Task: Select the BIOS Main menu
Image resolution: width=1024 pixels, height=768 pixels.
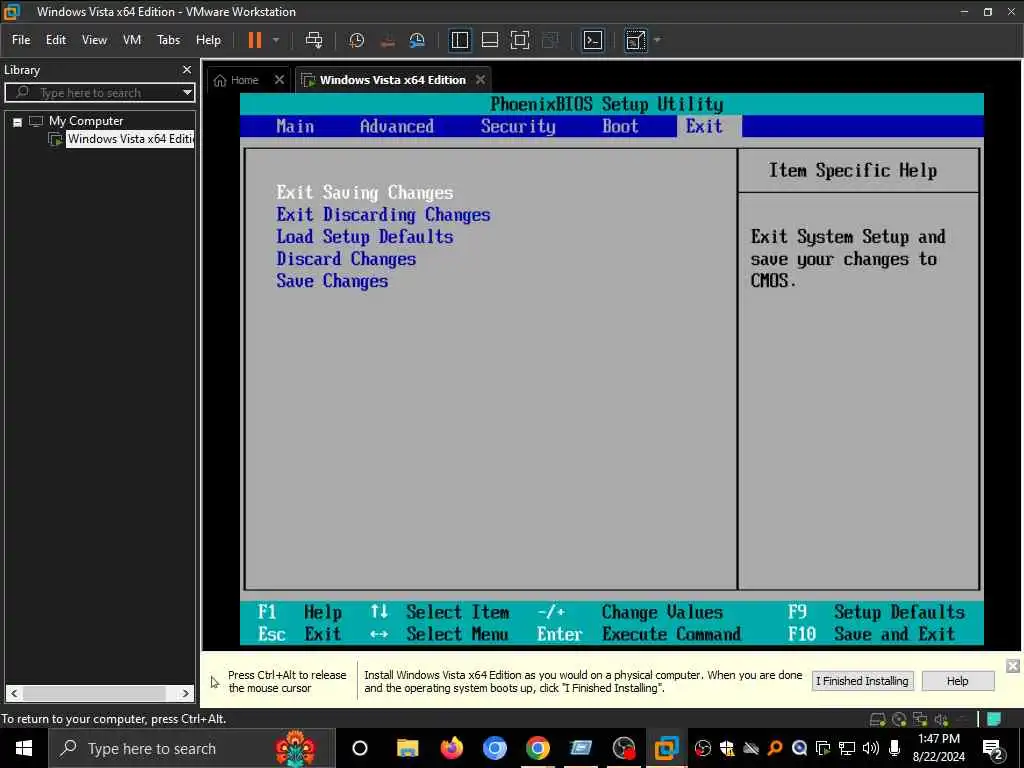Action: tap(295, 126)
